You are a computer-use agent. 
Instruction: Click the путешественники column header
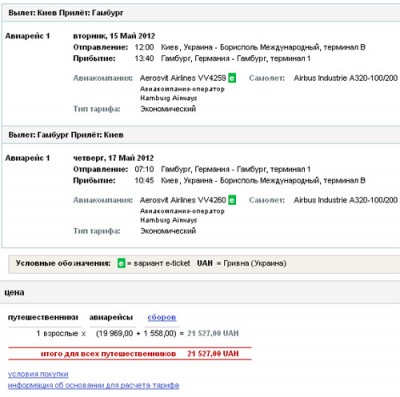43,317
